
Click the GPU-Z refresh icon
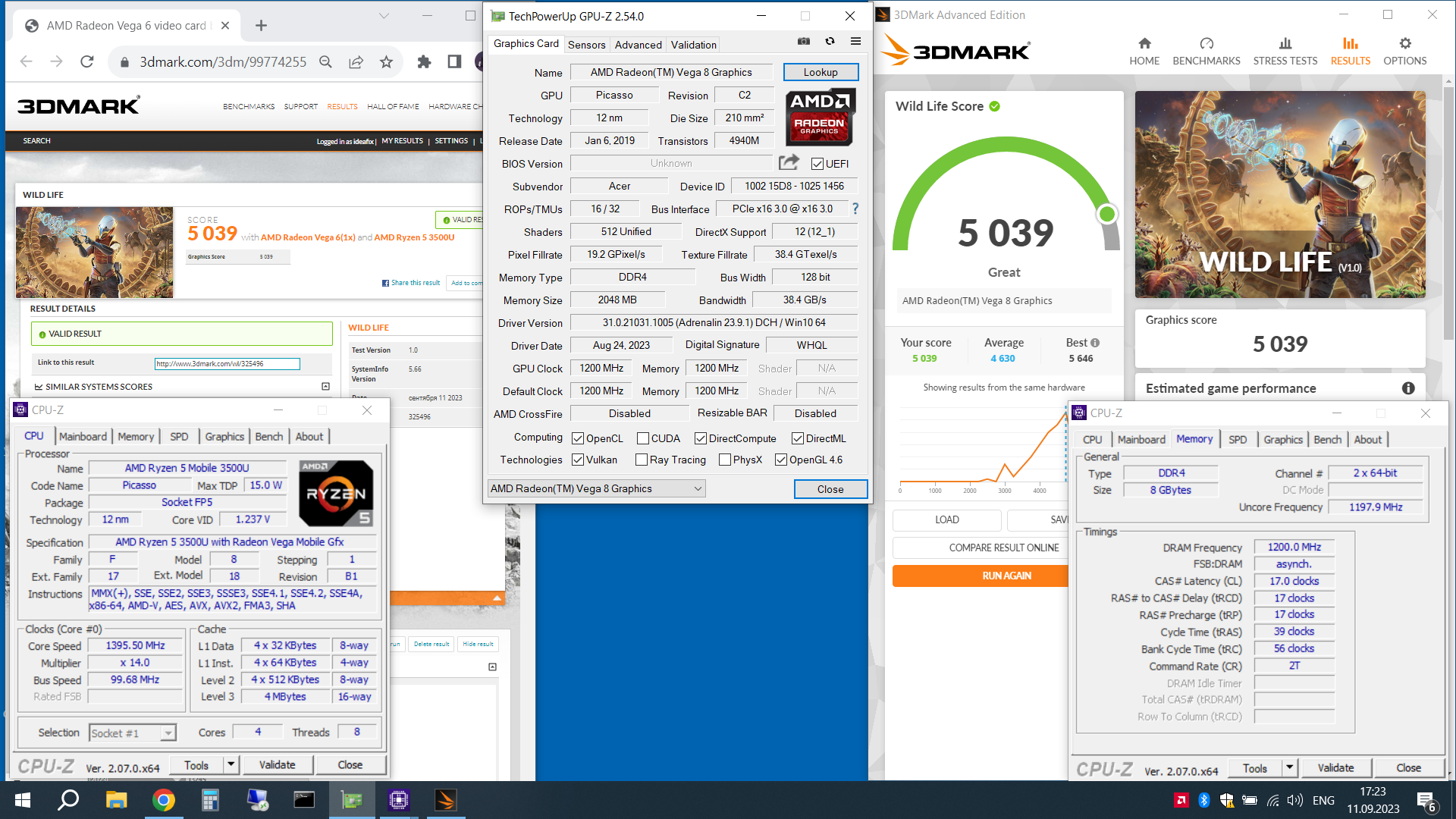pyautogui.click(x=830, y=42)
